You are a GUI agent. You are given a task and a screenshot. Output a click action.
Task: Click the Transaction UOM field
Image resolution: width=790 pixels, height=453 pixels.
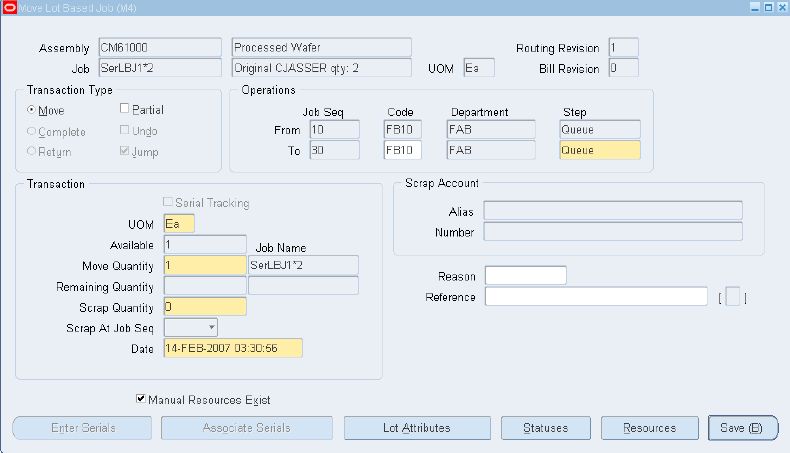(x=179, y=224)
